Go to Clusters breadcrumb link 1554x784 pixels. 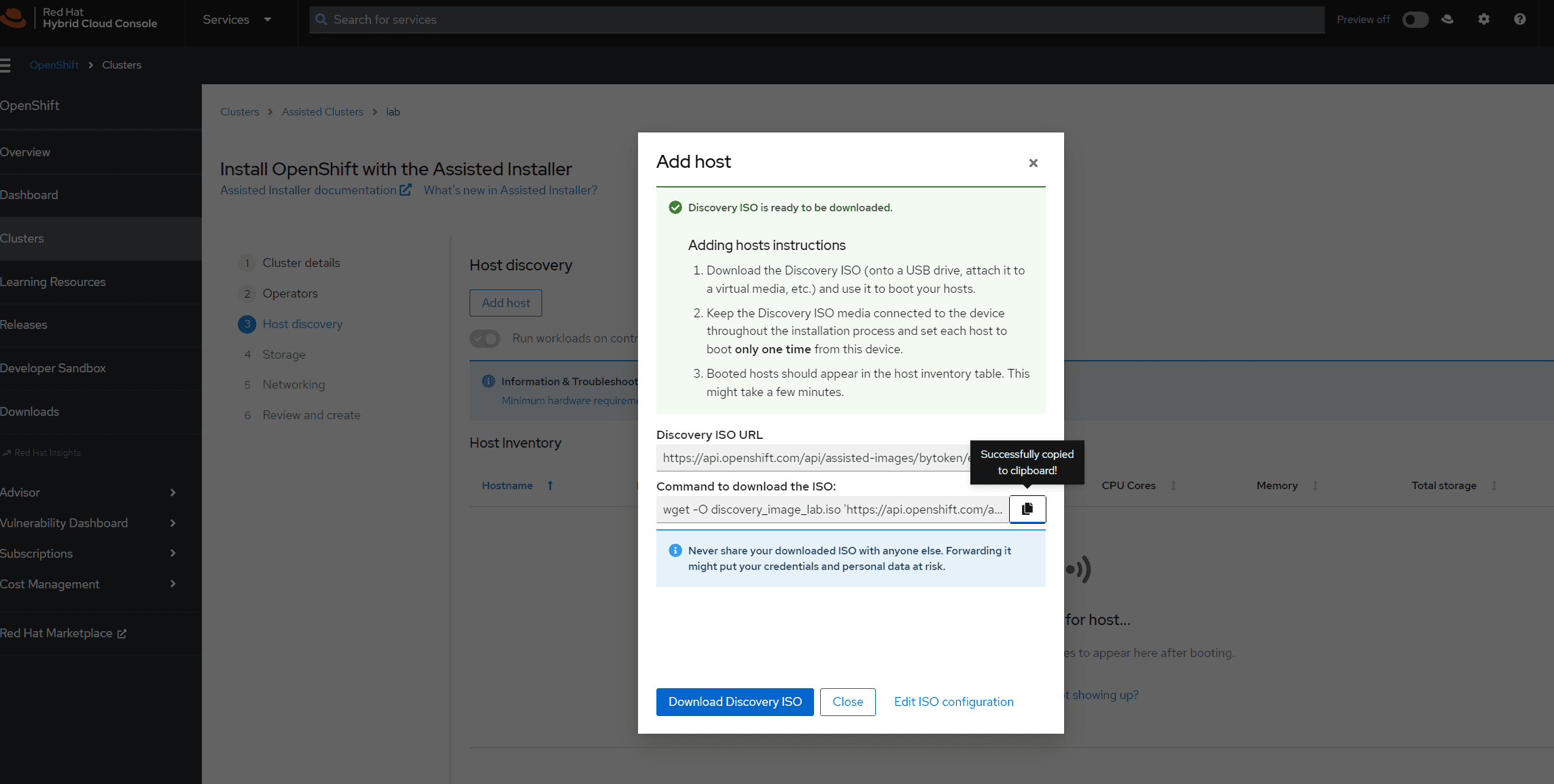[x=239, y=112]
